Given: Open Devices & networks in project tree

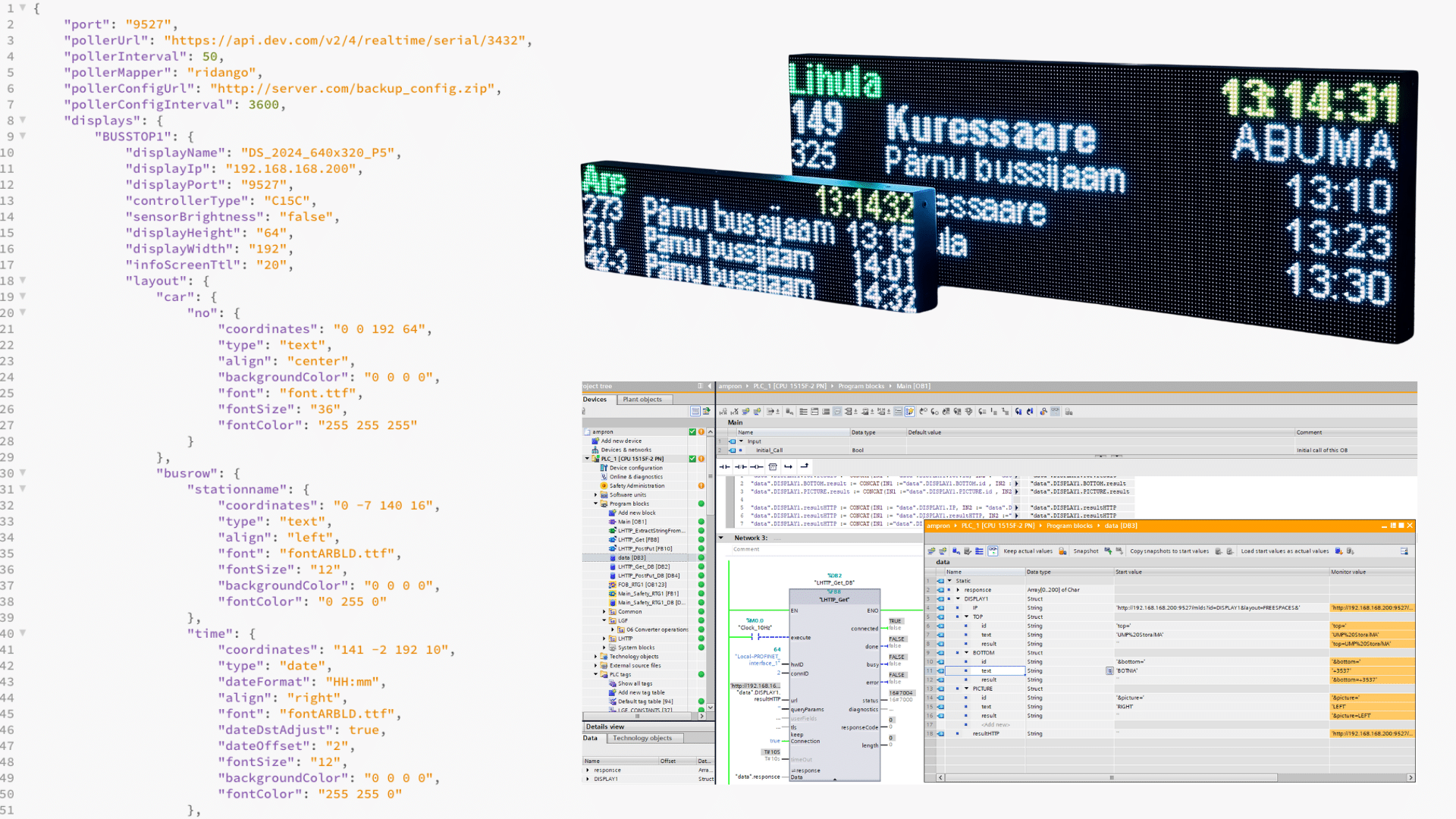Looking at the screenshot, I should coord(626,450).
